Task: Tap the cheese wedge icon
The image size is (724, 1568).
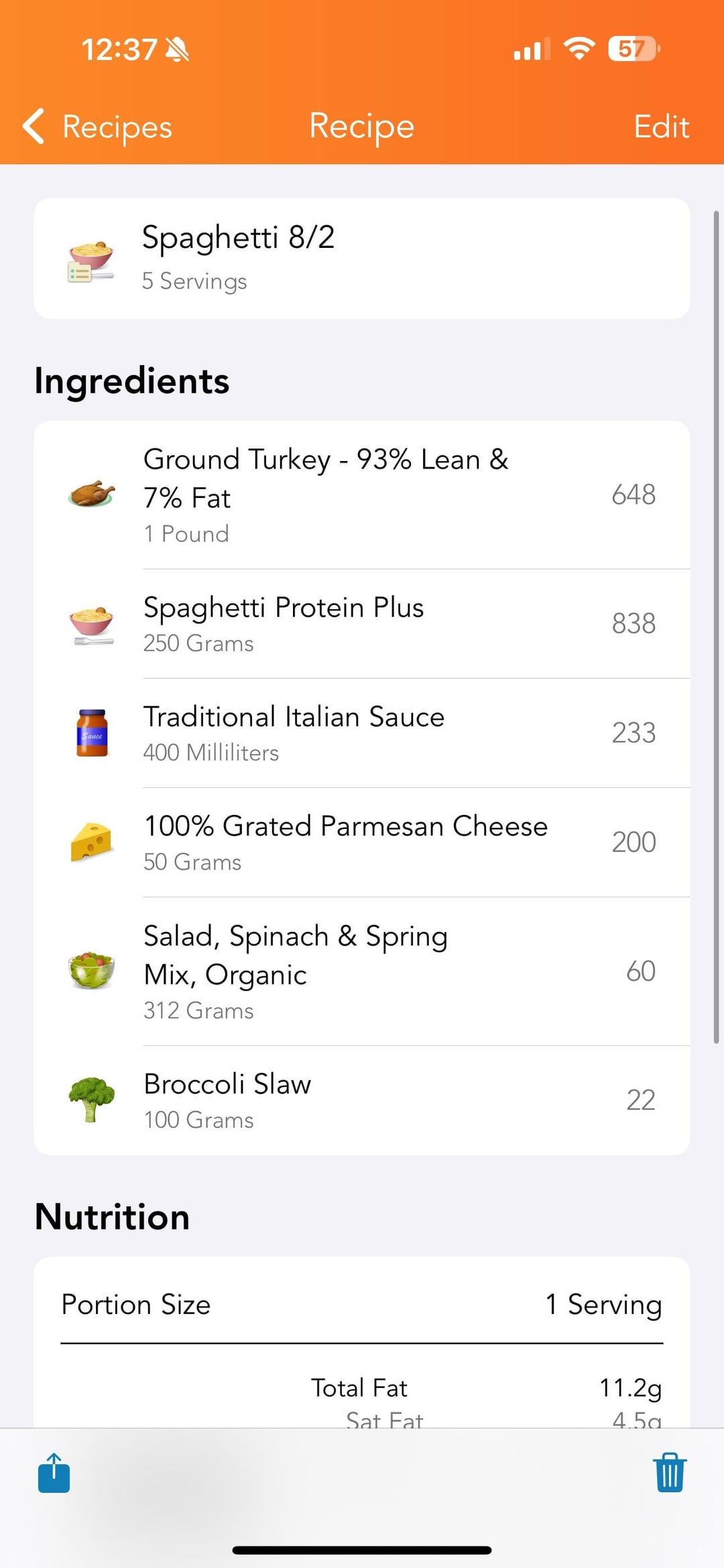Action: coord(92,842)
